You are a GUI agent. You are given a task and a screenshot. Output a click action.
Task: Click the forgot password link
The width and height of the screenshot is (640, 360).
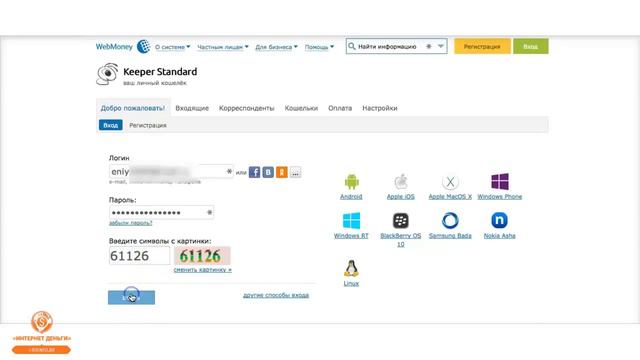tap(131, 223)
